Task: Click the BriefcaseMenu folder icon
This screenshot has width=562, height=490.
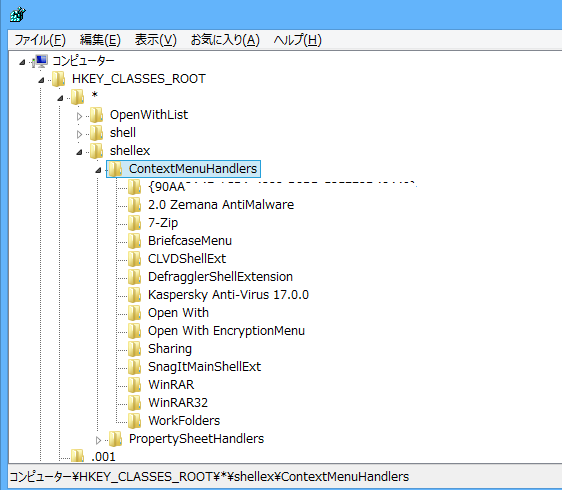Action: click(135, 241)
